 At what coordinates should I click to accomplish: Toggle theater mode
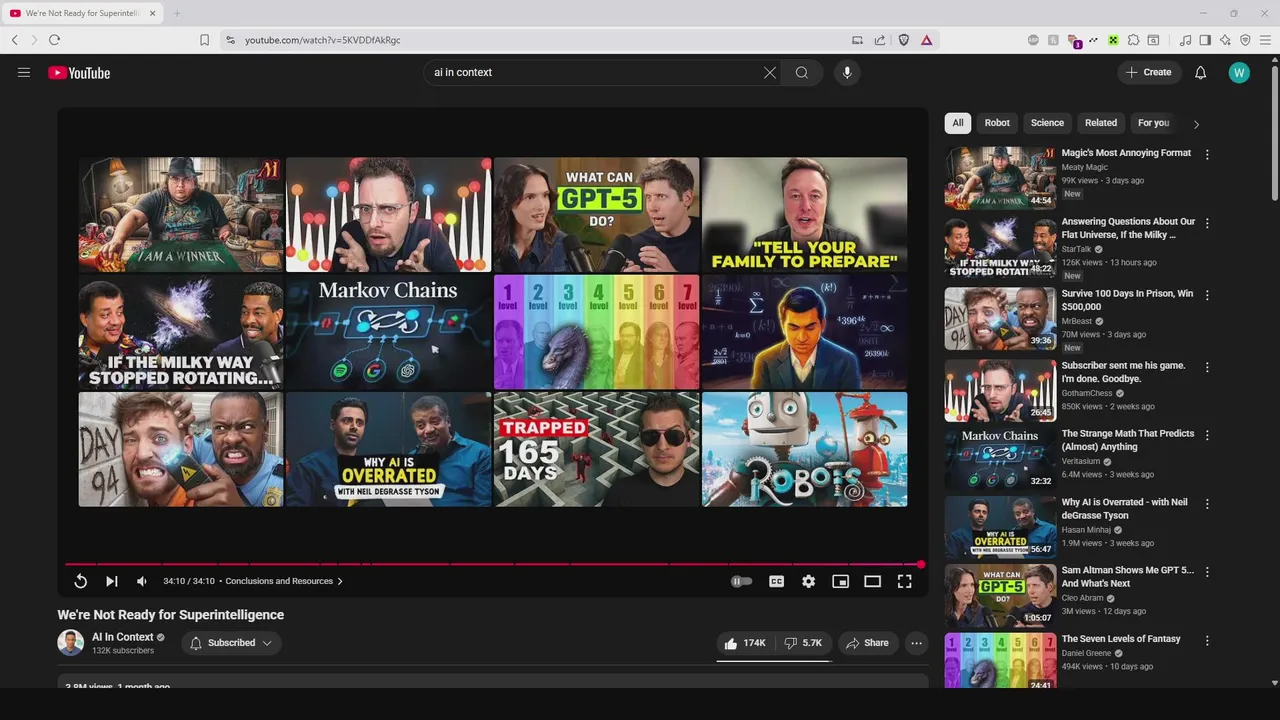[872, 581]
